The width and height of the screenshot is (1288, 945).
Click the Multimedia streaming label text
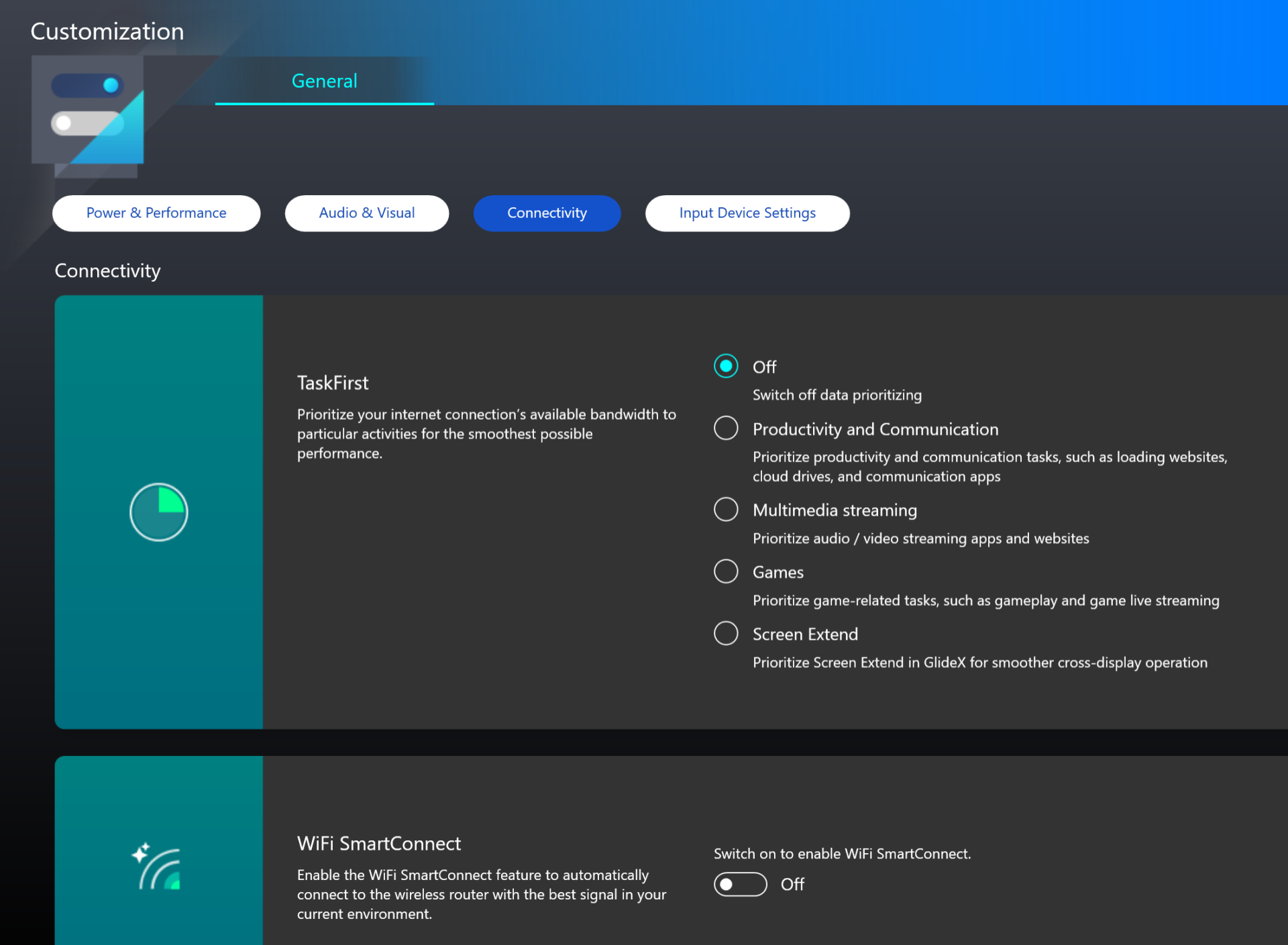coord(835,510)
